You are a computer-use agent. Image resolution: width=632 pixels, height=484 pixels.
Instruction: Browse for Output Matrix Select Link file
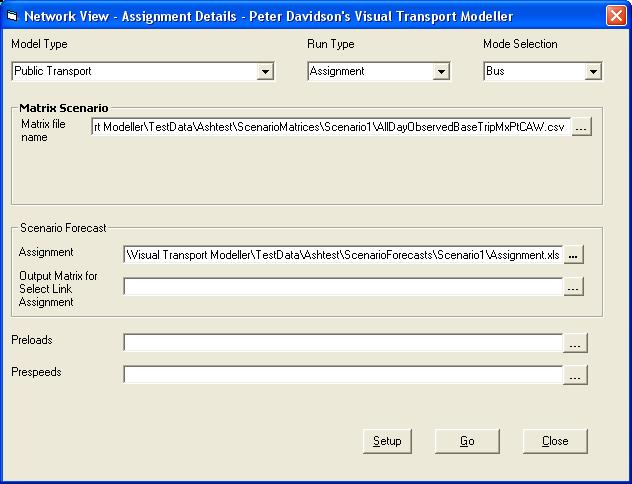[x=573, y=287]
